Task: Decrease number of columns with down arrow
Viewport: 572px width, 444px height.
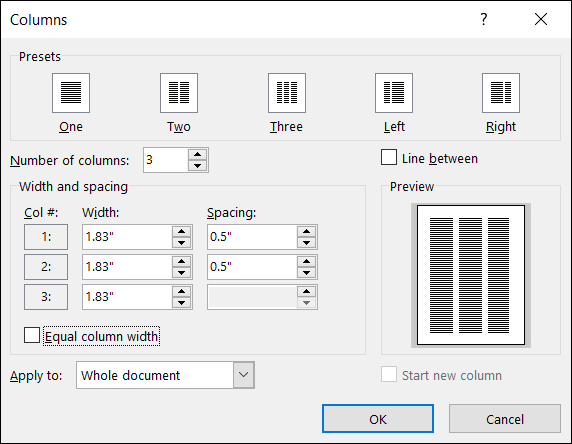Action: pos(197,166)
